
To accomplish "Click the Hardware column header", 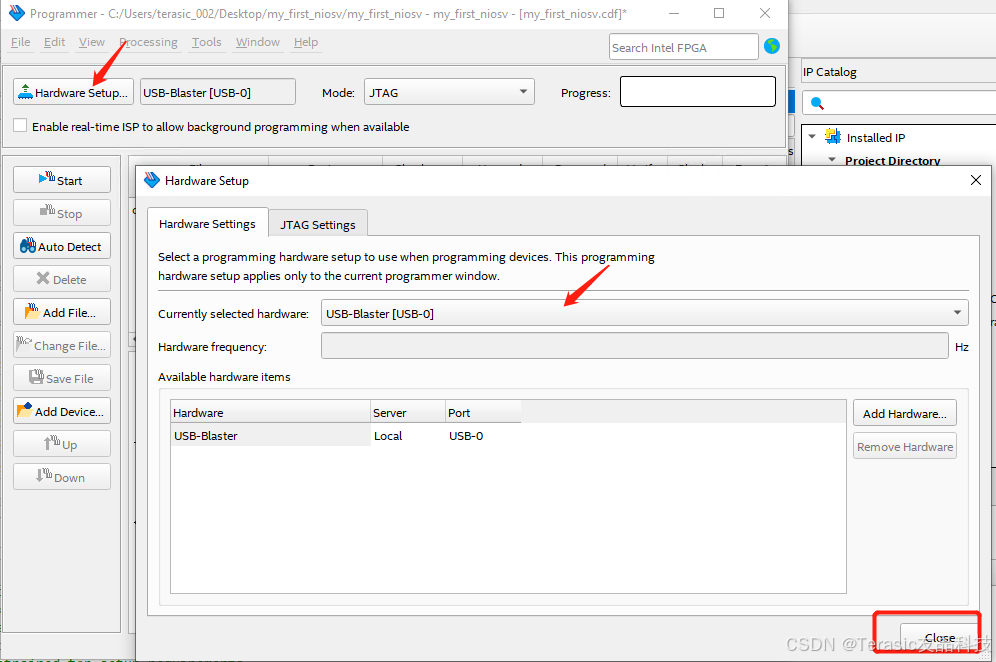I will pos(271,412).
